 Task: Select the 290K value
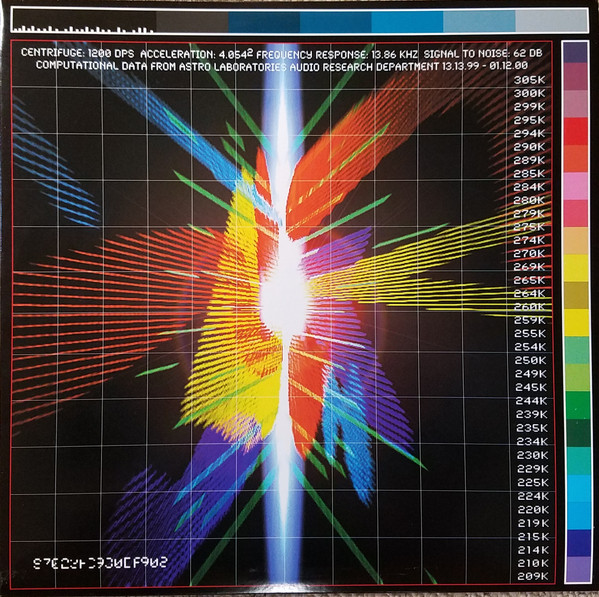tap(529, 147)
